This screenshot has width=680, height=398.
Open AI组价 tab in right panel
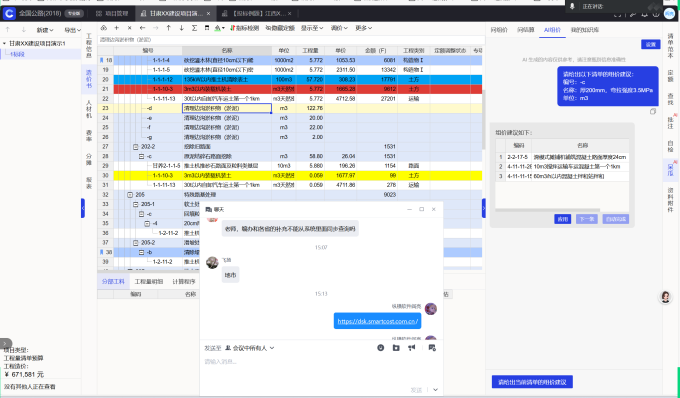click(552, 30)
